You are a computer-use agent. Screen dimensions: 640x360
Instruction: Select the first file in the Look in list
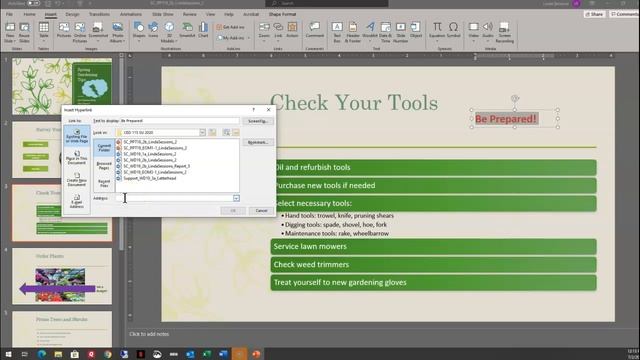pyautogui.click(x=150, y=142)
